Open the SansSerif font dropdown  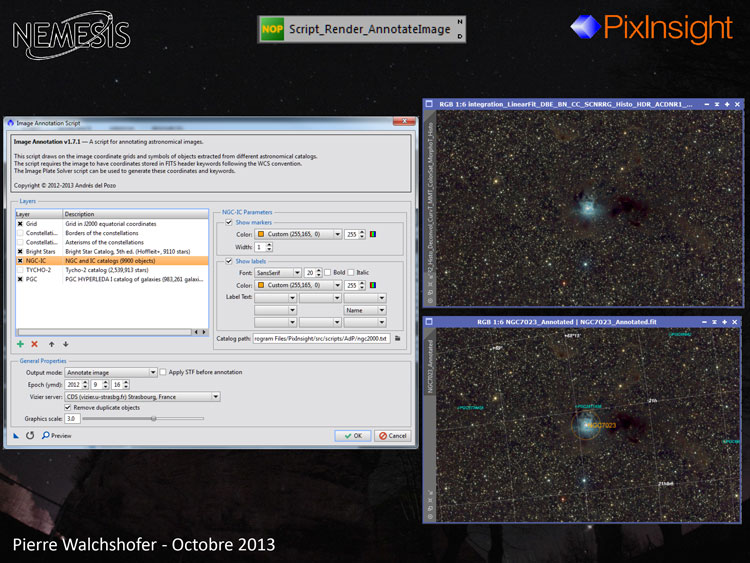(x=278, y=273)
